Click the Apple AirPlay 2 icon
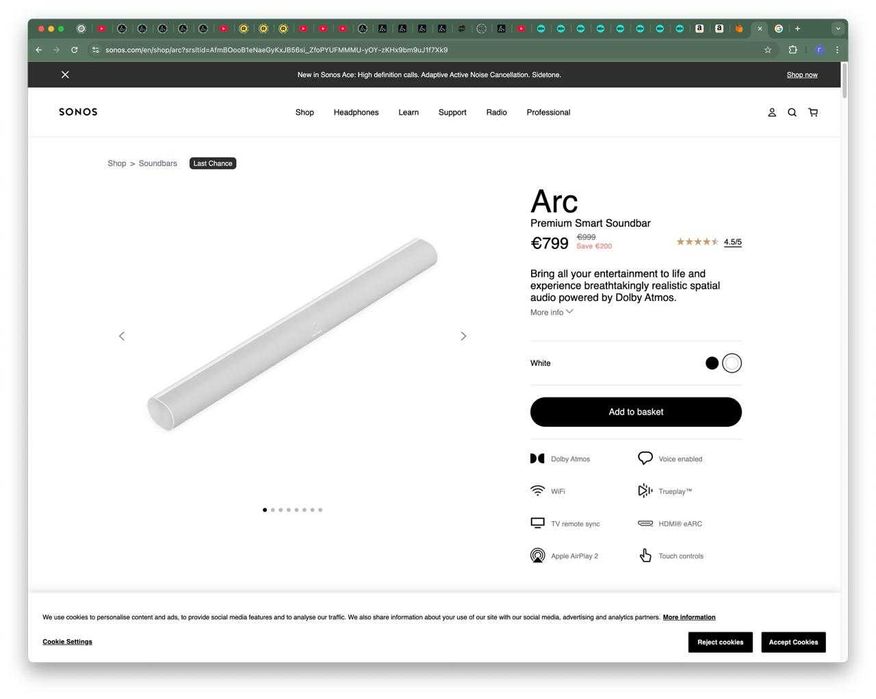876x699 pixels. click(x=537, y=555)
